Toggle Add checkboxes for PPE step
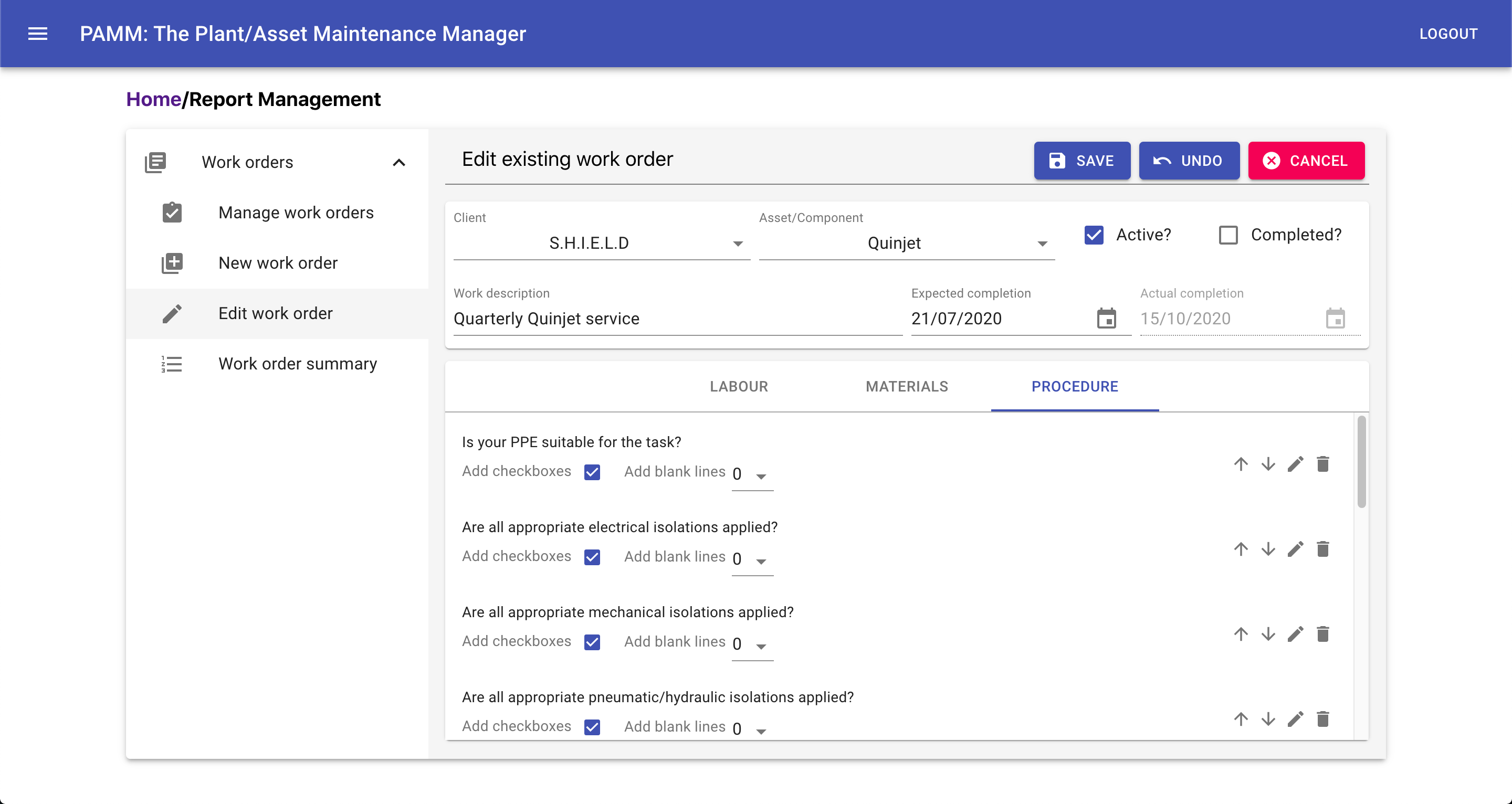1512x804 pixels. tap(592, 472)
